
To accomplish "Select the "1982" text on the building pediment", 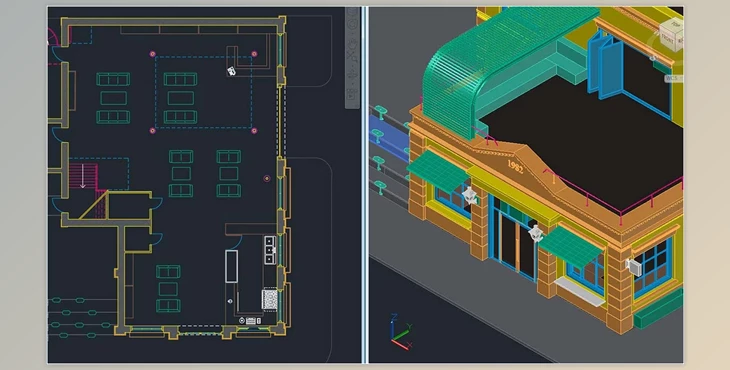I will click(515, 167).
